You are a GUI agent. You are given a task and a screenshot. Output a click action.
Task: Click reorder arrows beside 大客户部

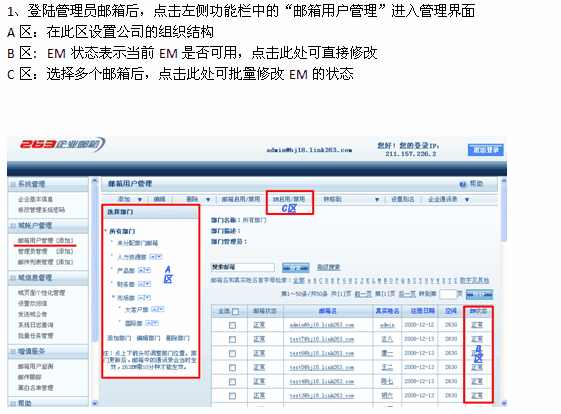(x=157, y=310)
